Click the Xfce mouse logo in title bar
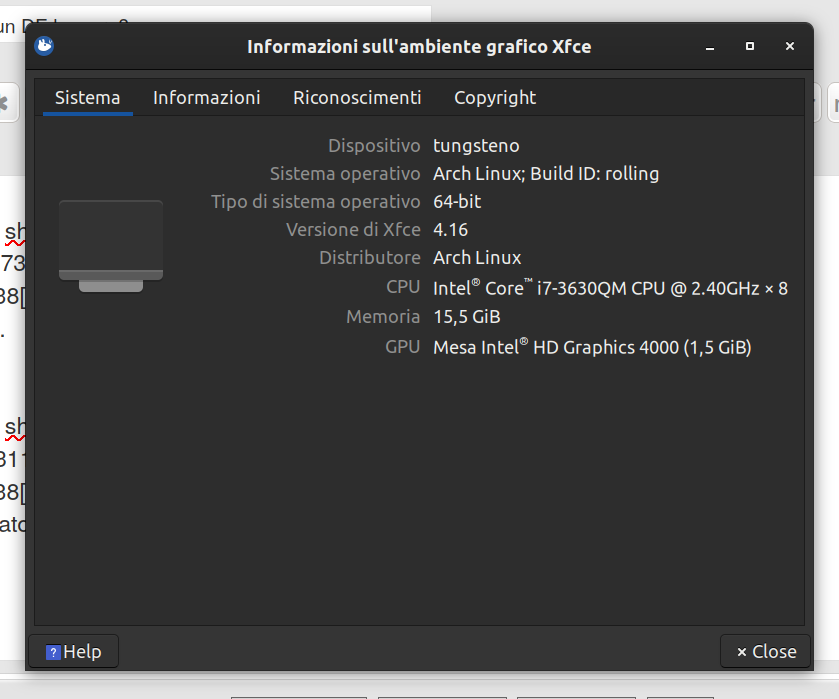Screen dimensions: 839x699 [x=44, y=46]
